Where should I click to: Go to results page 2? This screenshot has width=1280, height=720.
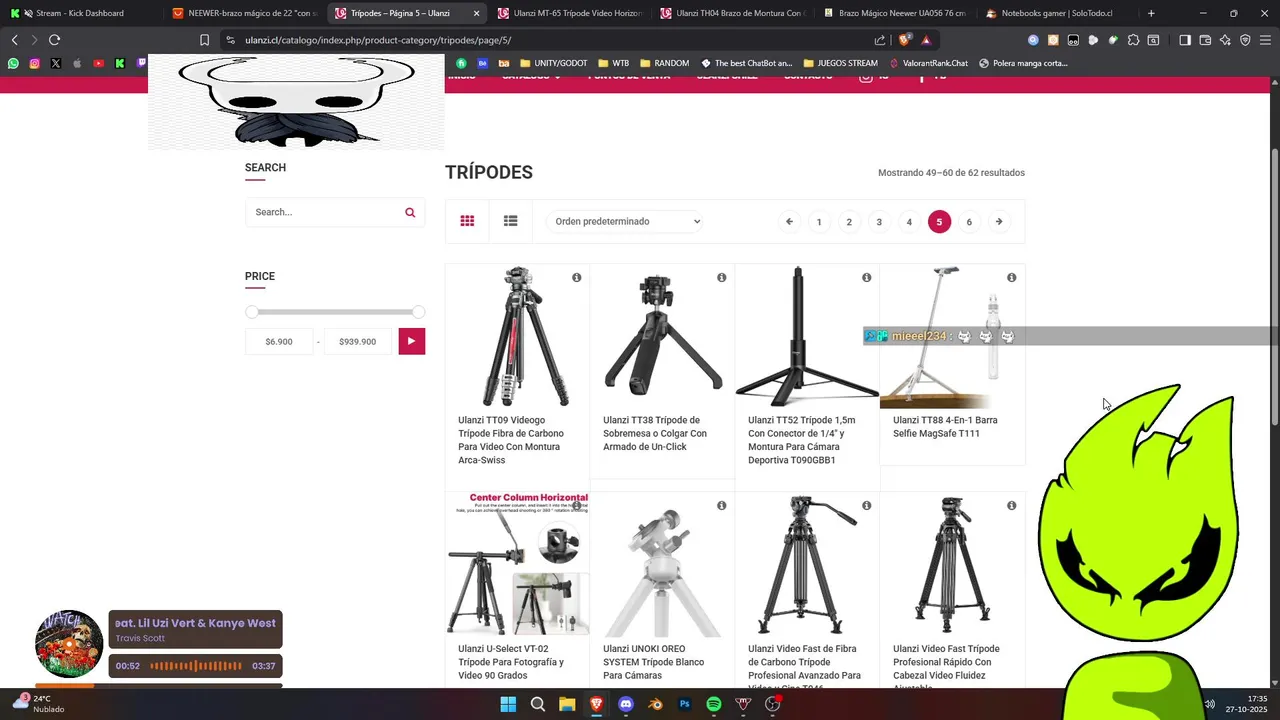click(849, 222)
